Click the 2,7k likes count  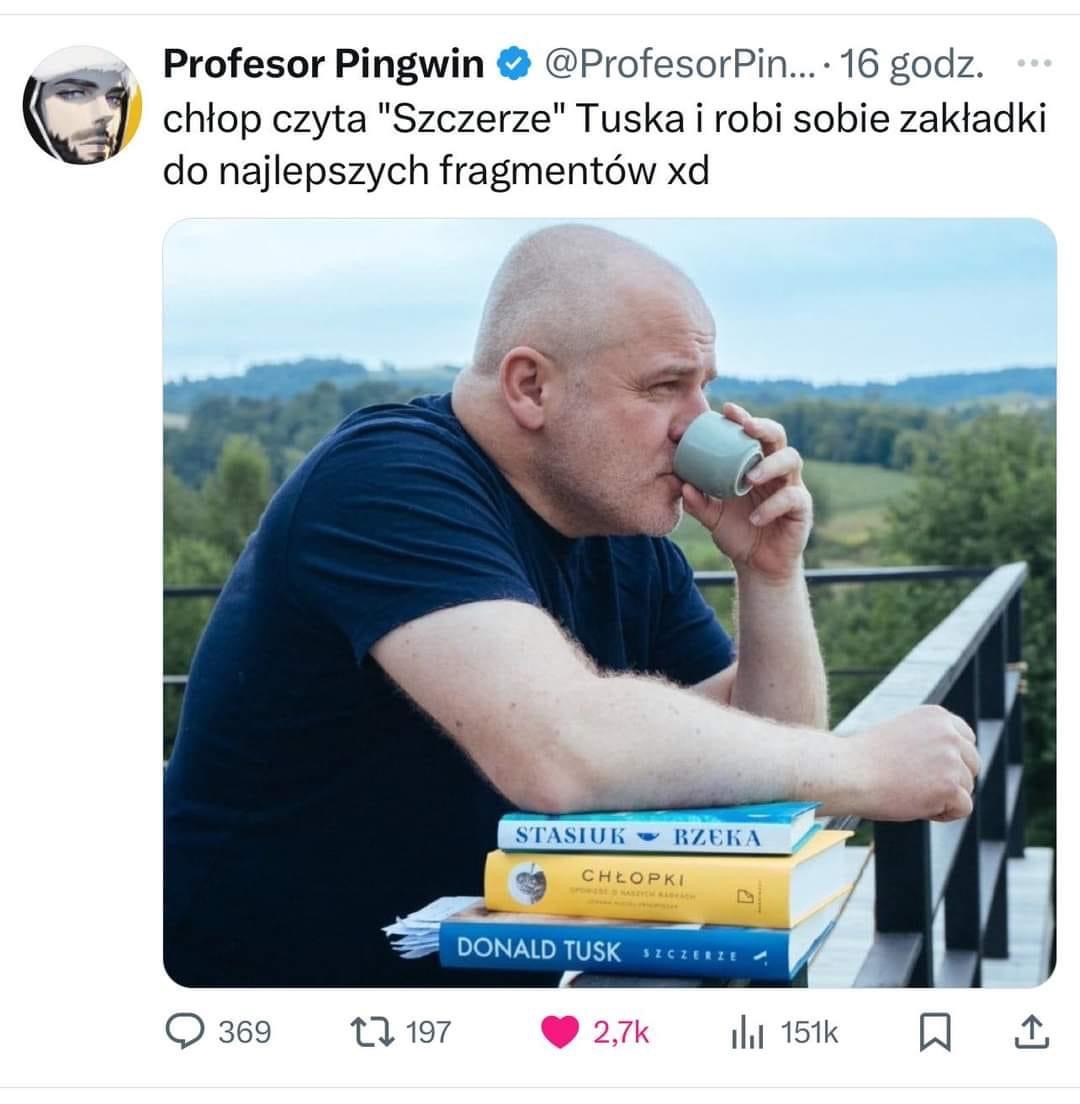(621, 1033)
